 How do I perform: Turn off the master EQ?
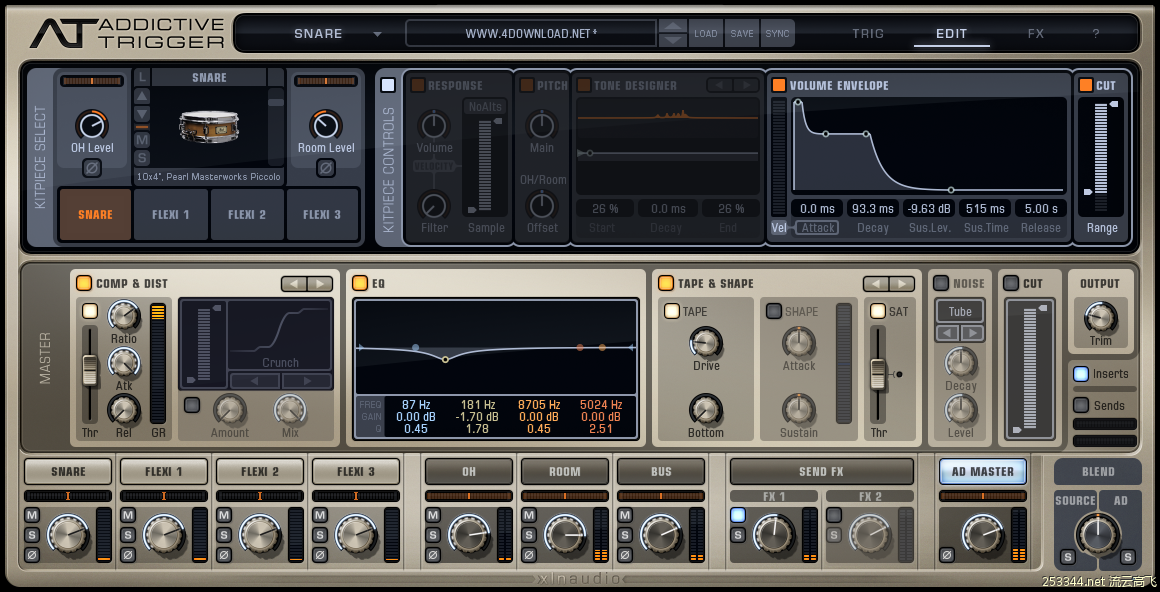360,283
